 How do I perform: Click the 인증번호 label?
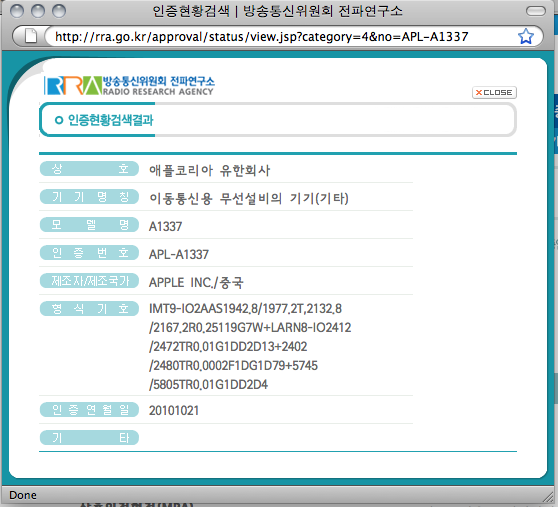tap(89, 253)
